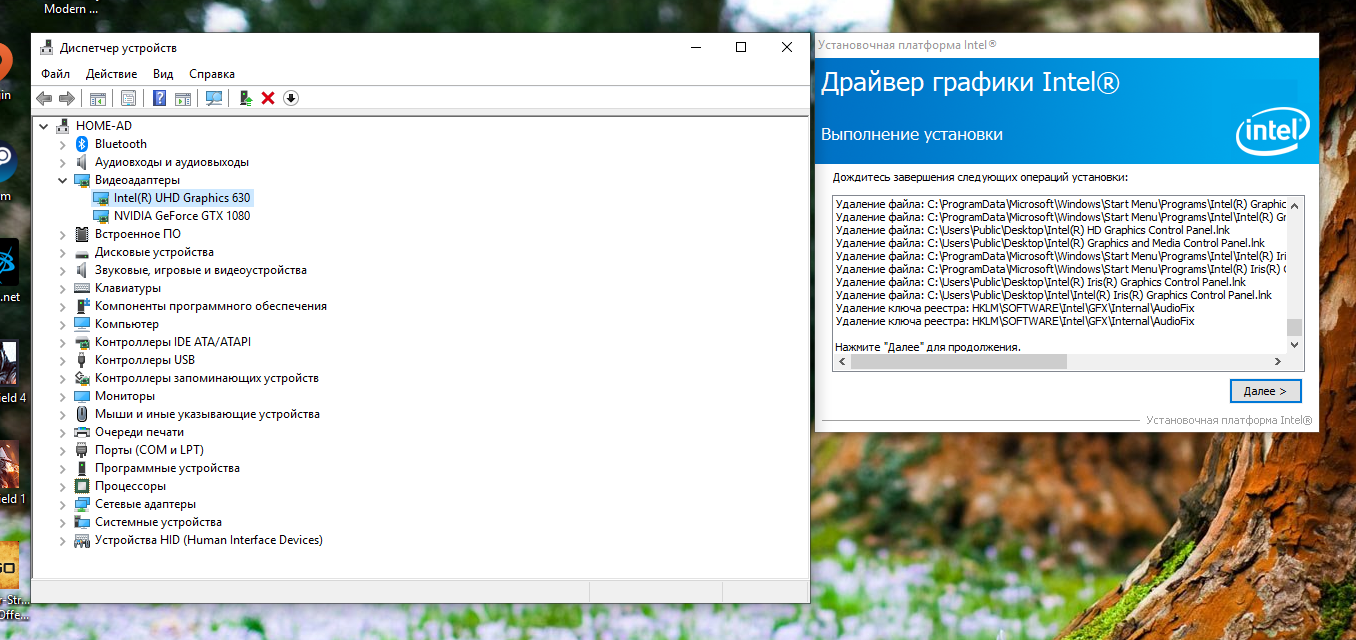1356x640 pixels.
Task: Select the HOME-AD computer name
Action: coord(104,126)
